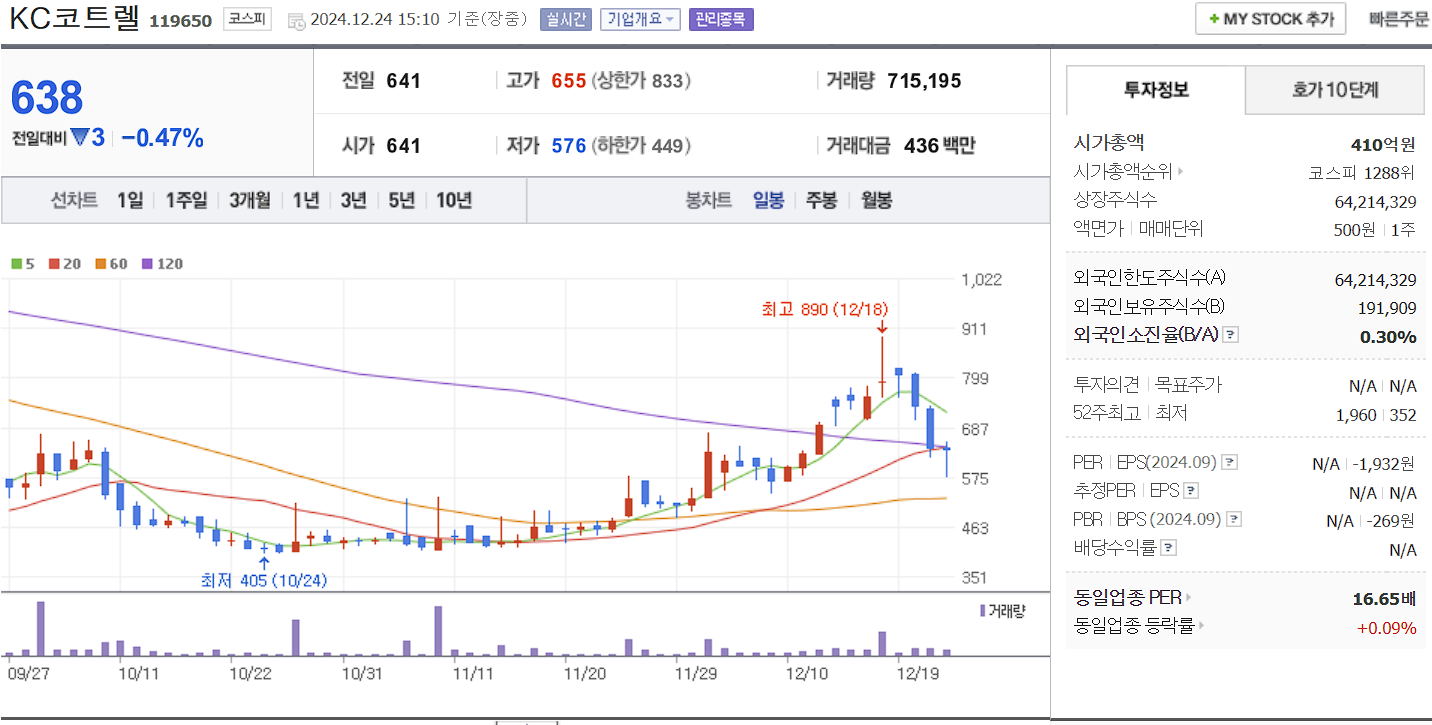The image size is (1432, 725).
Task: Select the 1년 line chart period
Action: (306, 200)
